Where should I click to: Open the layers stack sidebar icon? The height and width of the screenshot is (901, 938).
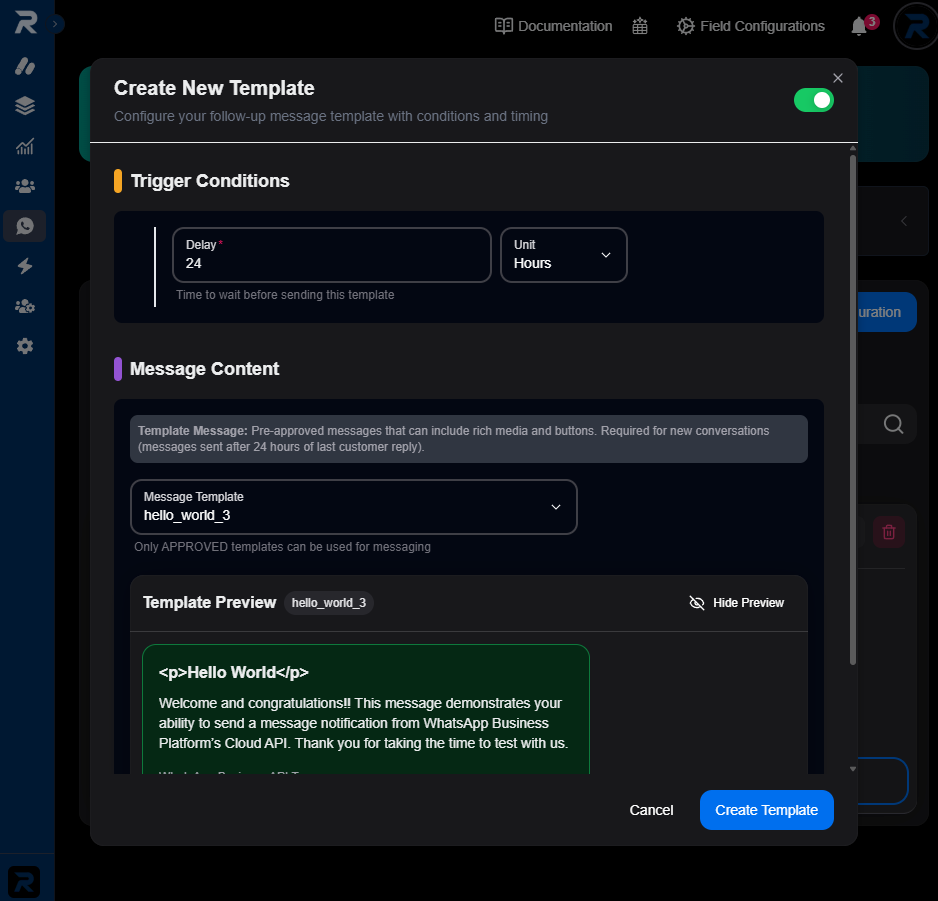25,106
